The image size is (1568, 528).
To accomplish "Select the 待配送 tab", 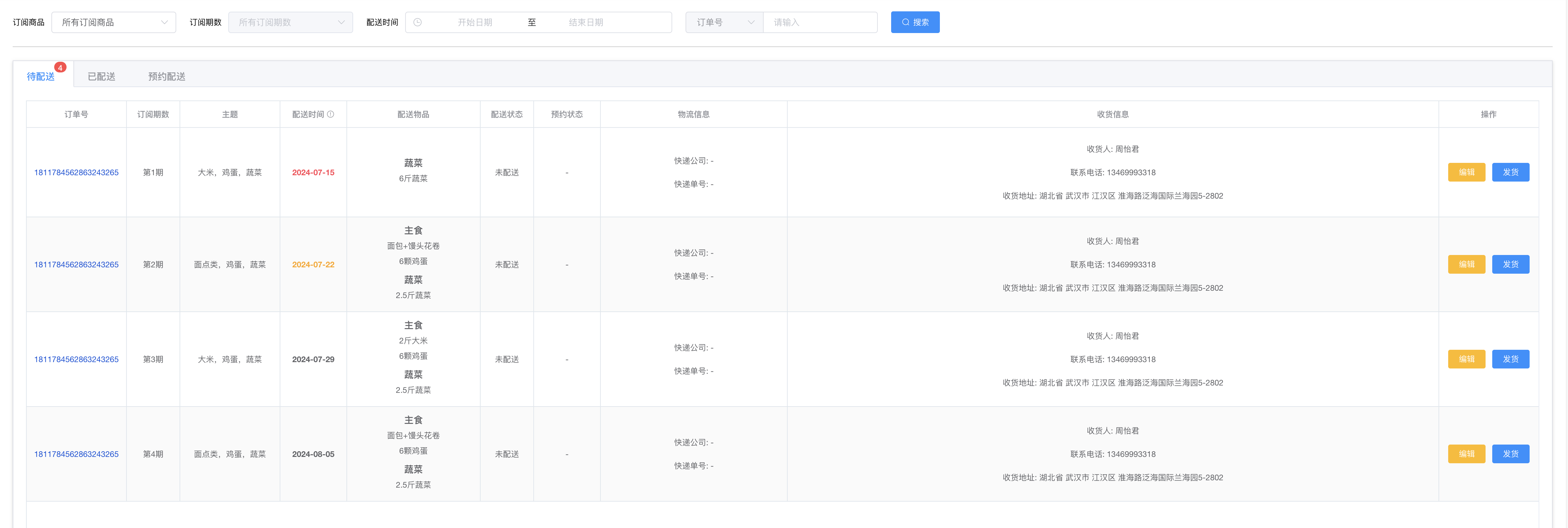I will point(41,76).
